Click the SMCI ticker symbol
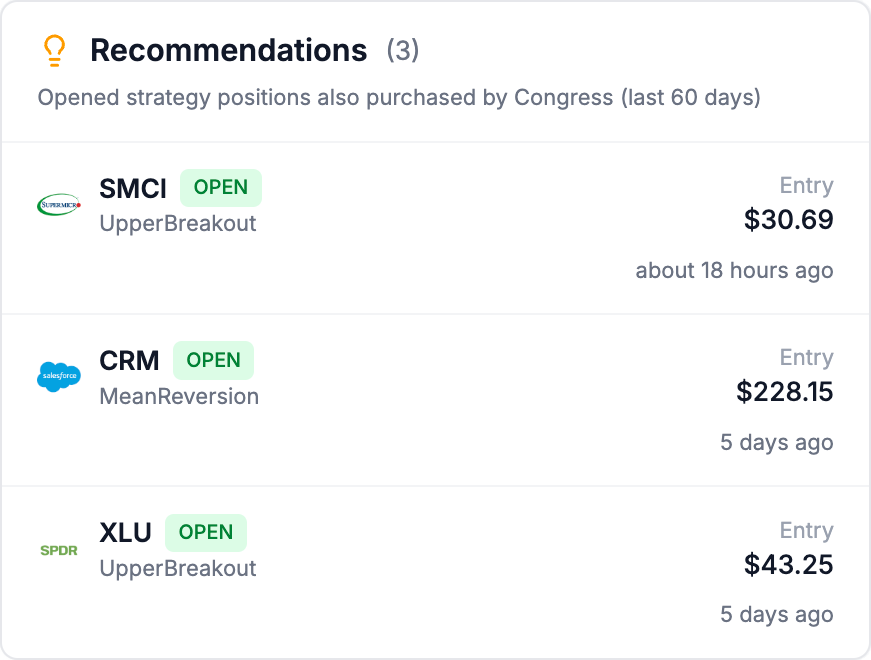 [131, 188]
